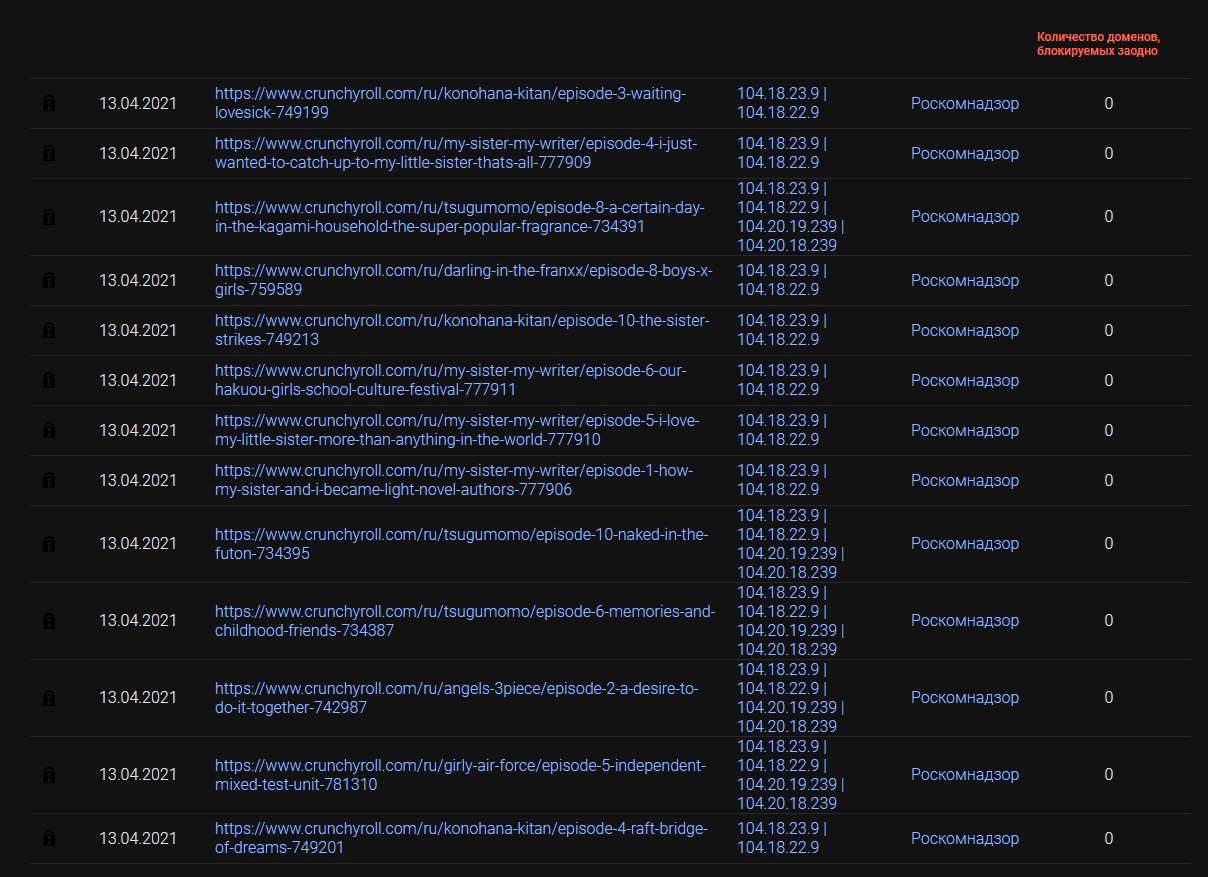Click IP 104.20.18.239 in tsugumomo episode-6 row
The height and width of the screenshot is (877, 1208).
[x=787, y=650]
